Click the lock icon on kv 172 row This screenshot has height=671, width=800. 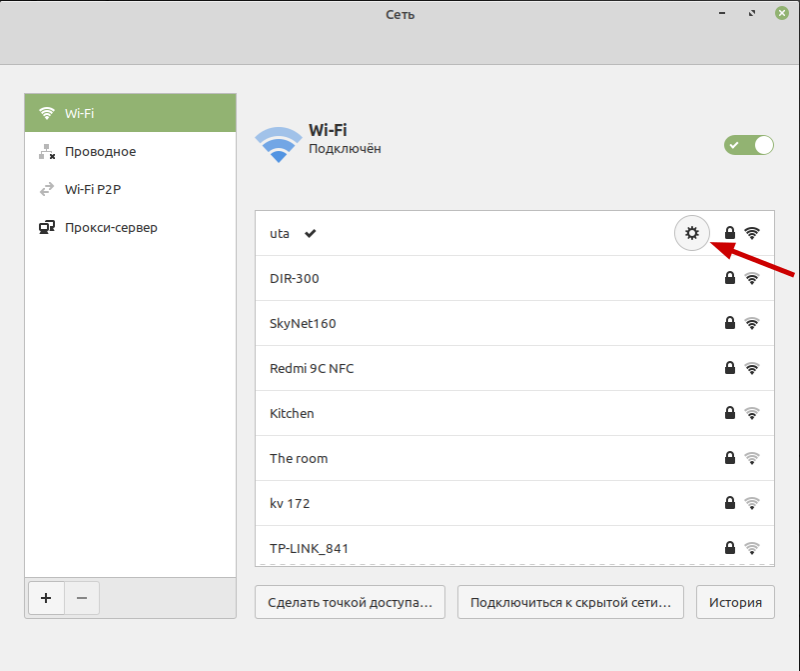[730, 503]
